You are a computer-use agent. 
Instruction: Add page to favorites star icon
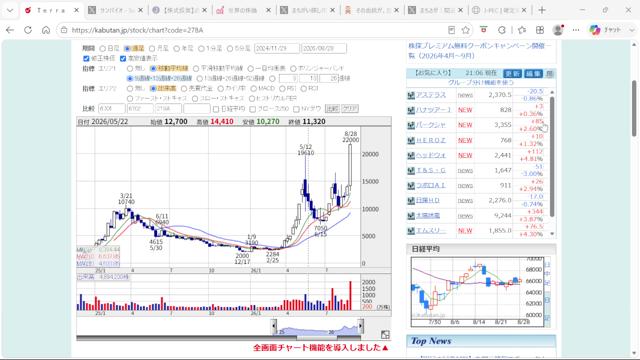coord(466,30)
